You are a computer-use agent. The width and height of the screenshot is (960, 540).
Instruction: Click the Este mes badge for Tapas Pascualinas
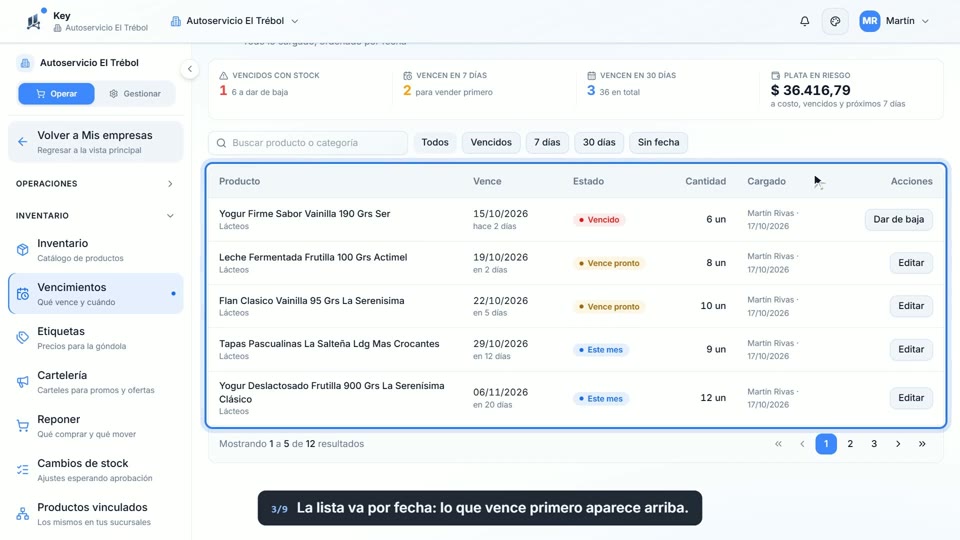pos(600,350)
